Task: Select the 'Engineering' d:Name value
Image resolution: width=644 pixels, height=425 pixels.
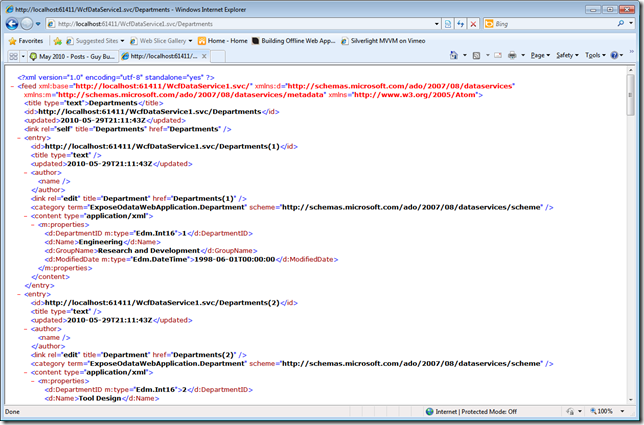Action: [101, 242]
